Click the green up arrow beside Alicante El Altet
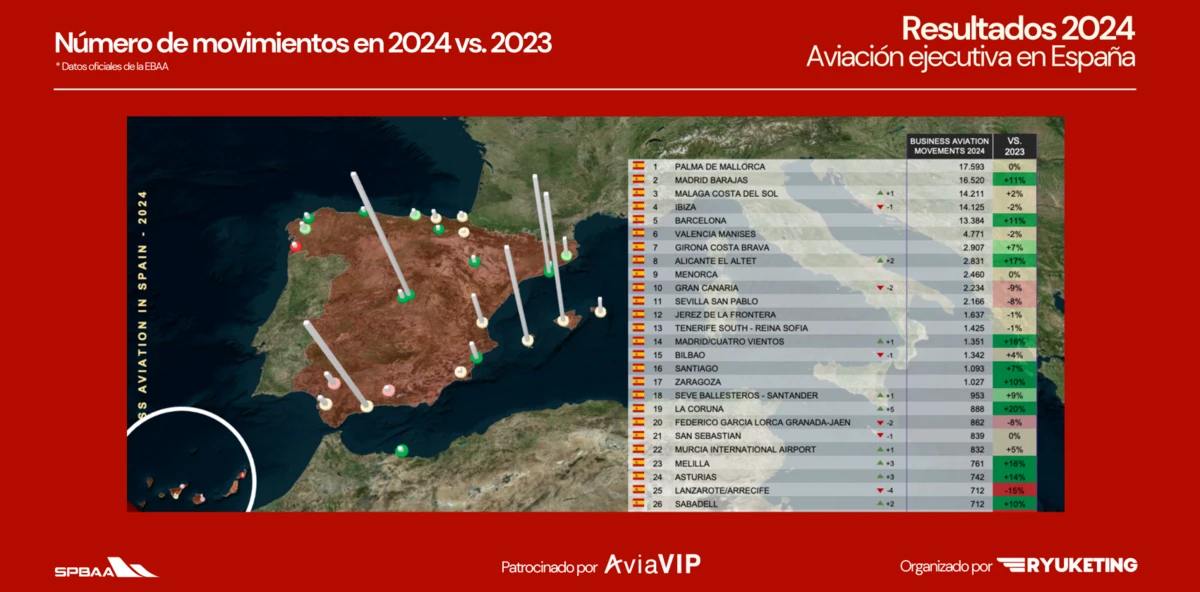 tap(880, 261)
